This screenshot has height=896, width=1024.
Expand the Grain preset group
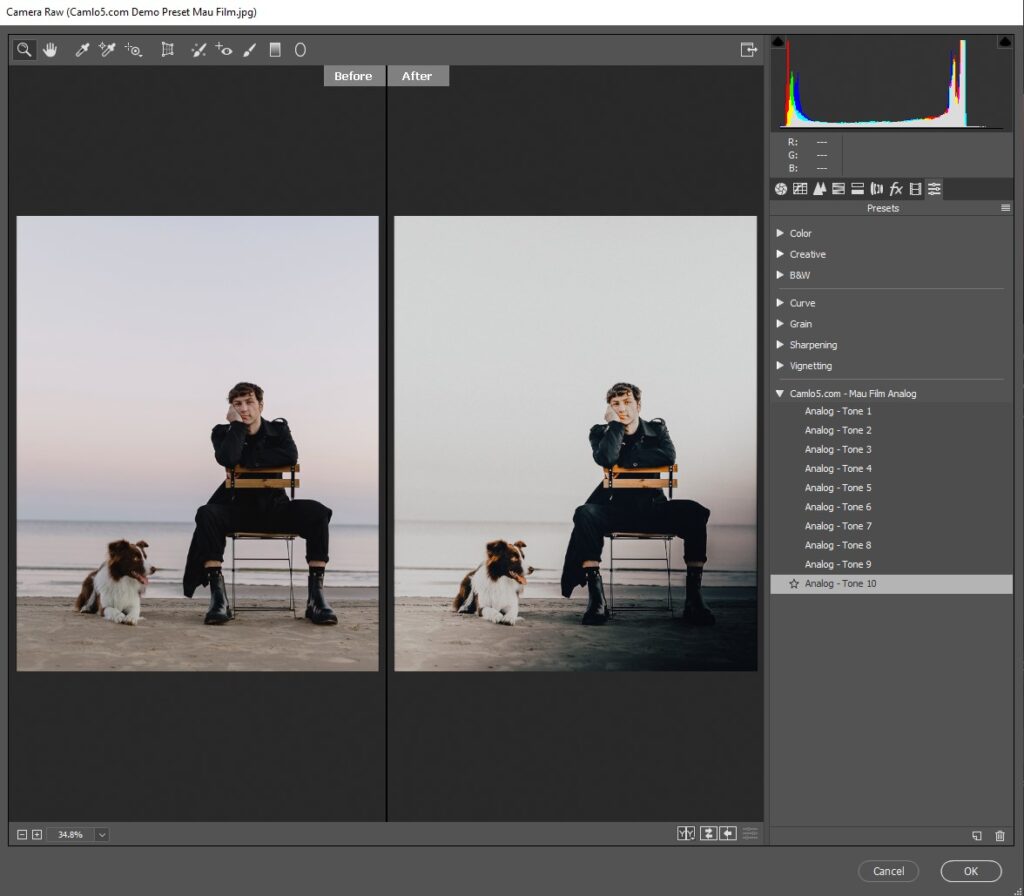click(780, 324)
